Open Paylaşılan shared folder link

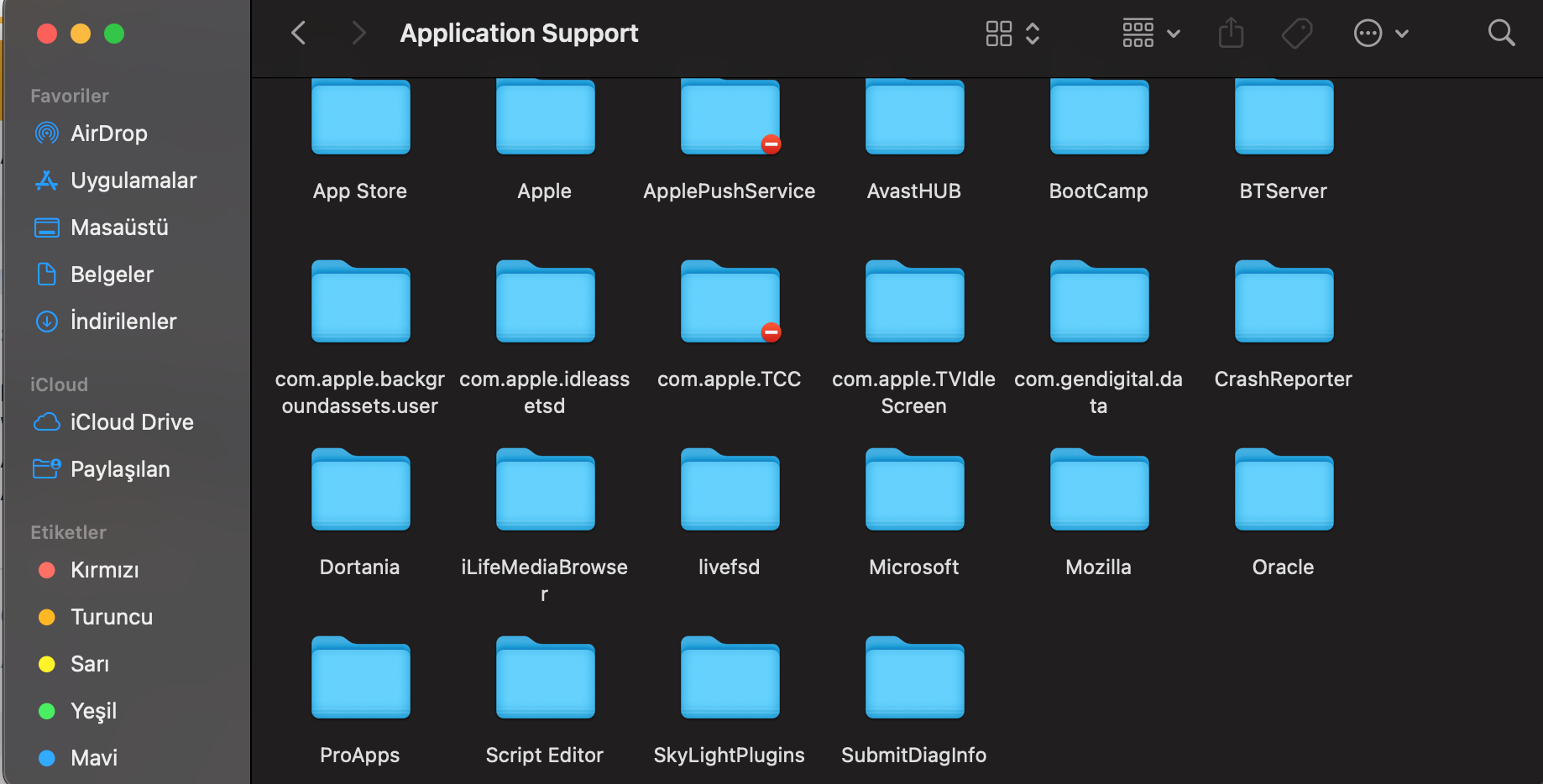119,469
